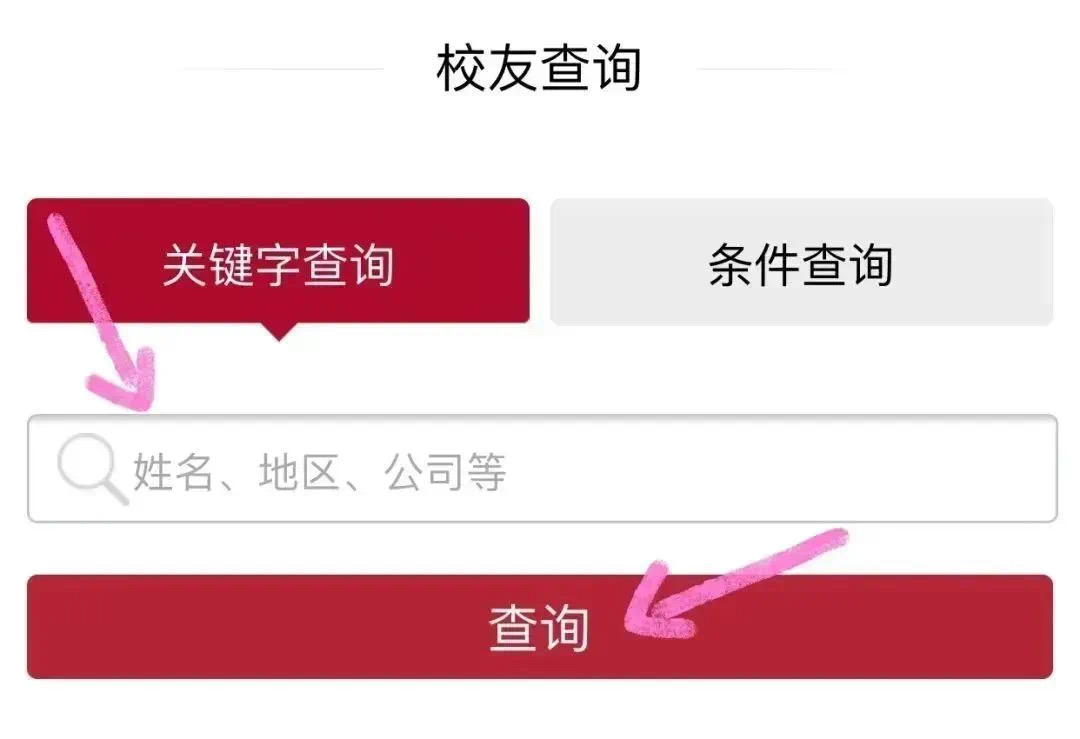Click the decorative line right of 校友查询
Screen dimensions: 1080x739
tap(765, 69)
